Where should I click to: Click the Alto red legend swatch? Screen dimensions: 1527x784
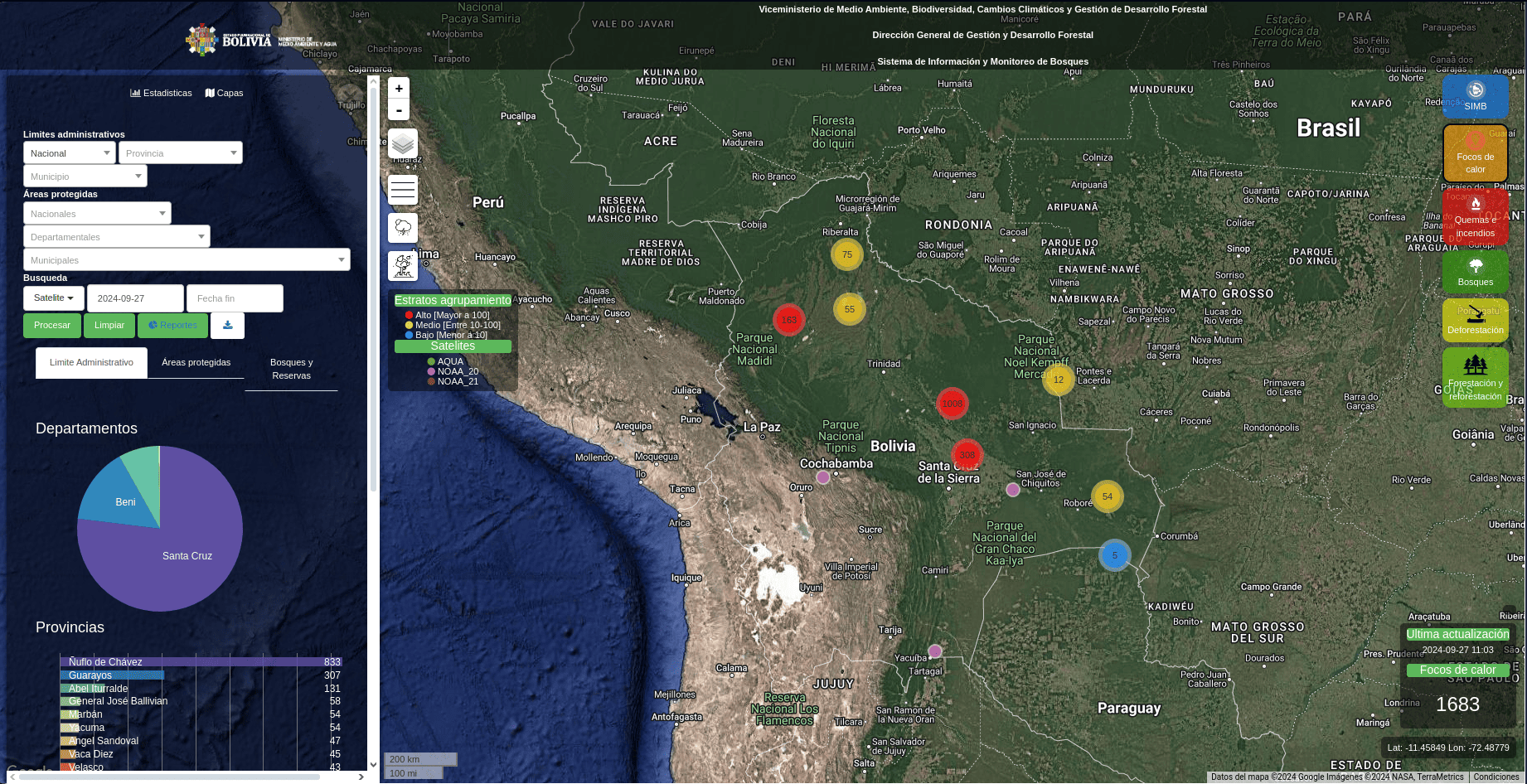(x=409, y=315)
